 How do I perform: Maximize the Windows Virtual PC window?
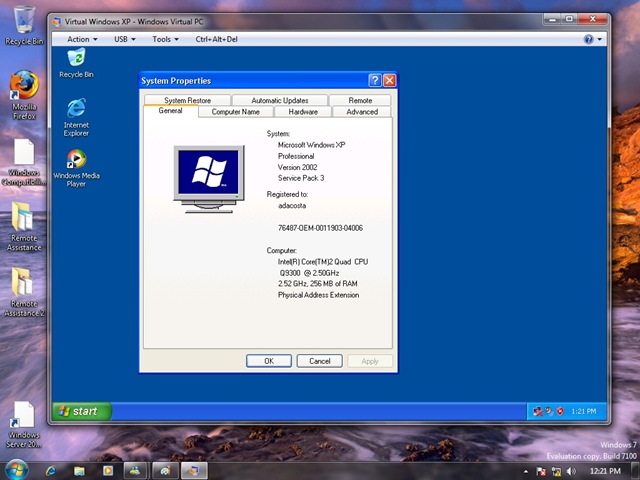(x=569, y=19)
